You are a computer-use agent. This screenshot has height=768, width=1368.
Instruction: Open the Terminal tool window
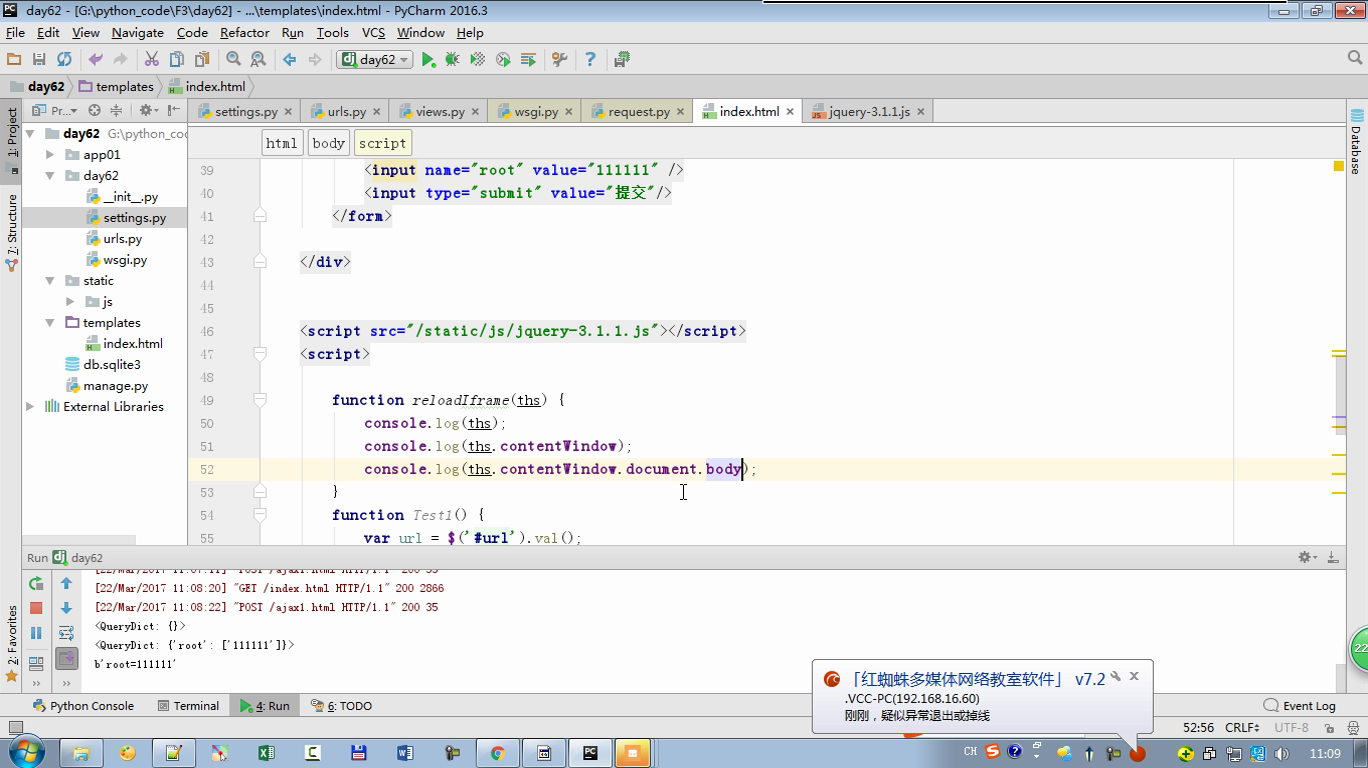pos(189,706)
